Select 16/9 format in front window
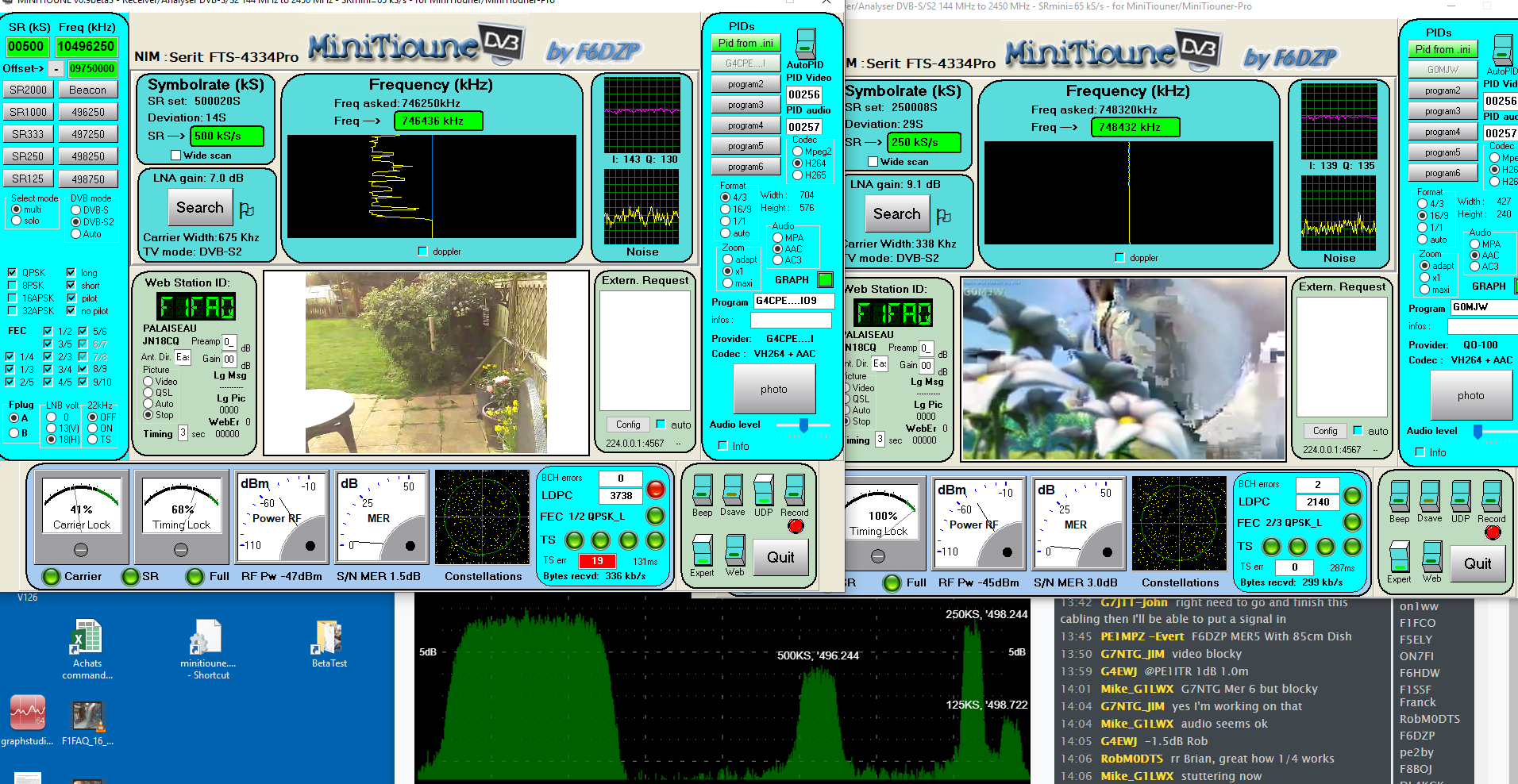This screenshot has height=784, width=1518. [x=725, y=209]
